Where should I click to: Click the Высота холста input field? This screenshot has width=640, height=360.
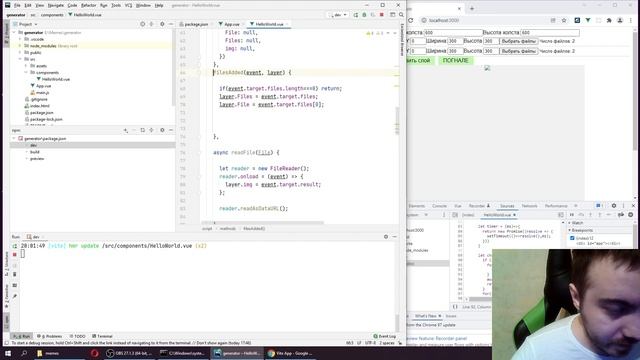point(550,32)
